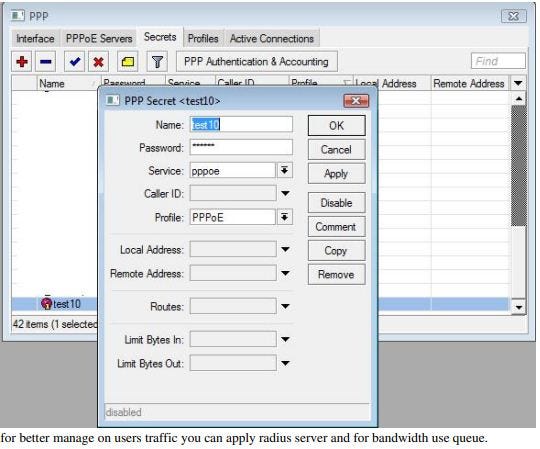The height and width of the screenshot is (449, 540).
Task: Click the list scrollbar down arrow
Action: [518, 306]
